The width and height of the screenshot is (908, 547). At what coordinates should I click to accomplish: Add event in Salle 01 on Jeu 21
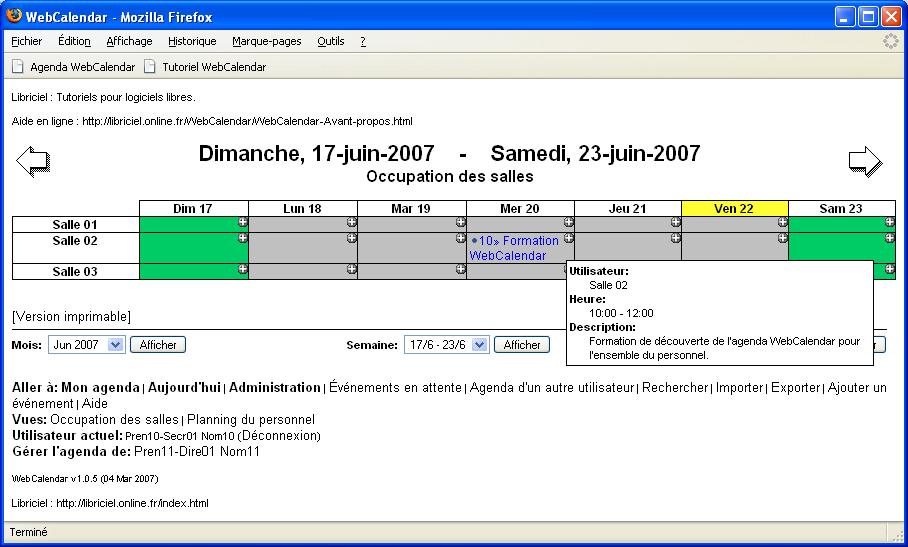point(676,222)
